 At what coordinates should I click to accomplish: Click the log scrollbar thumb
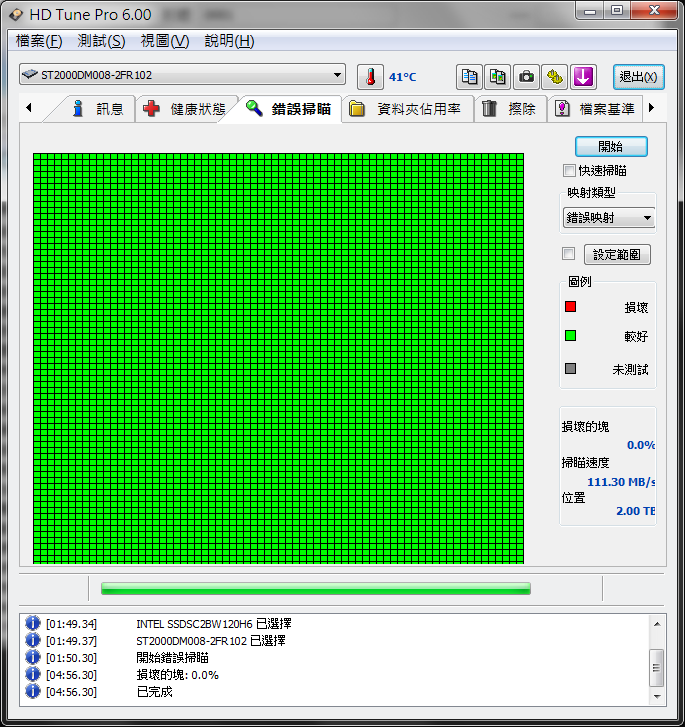coord(657,668)
